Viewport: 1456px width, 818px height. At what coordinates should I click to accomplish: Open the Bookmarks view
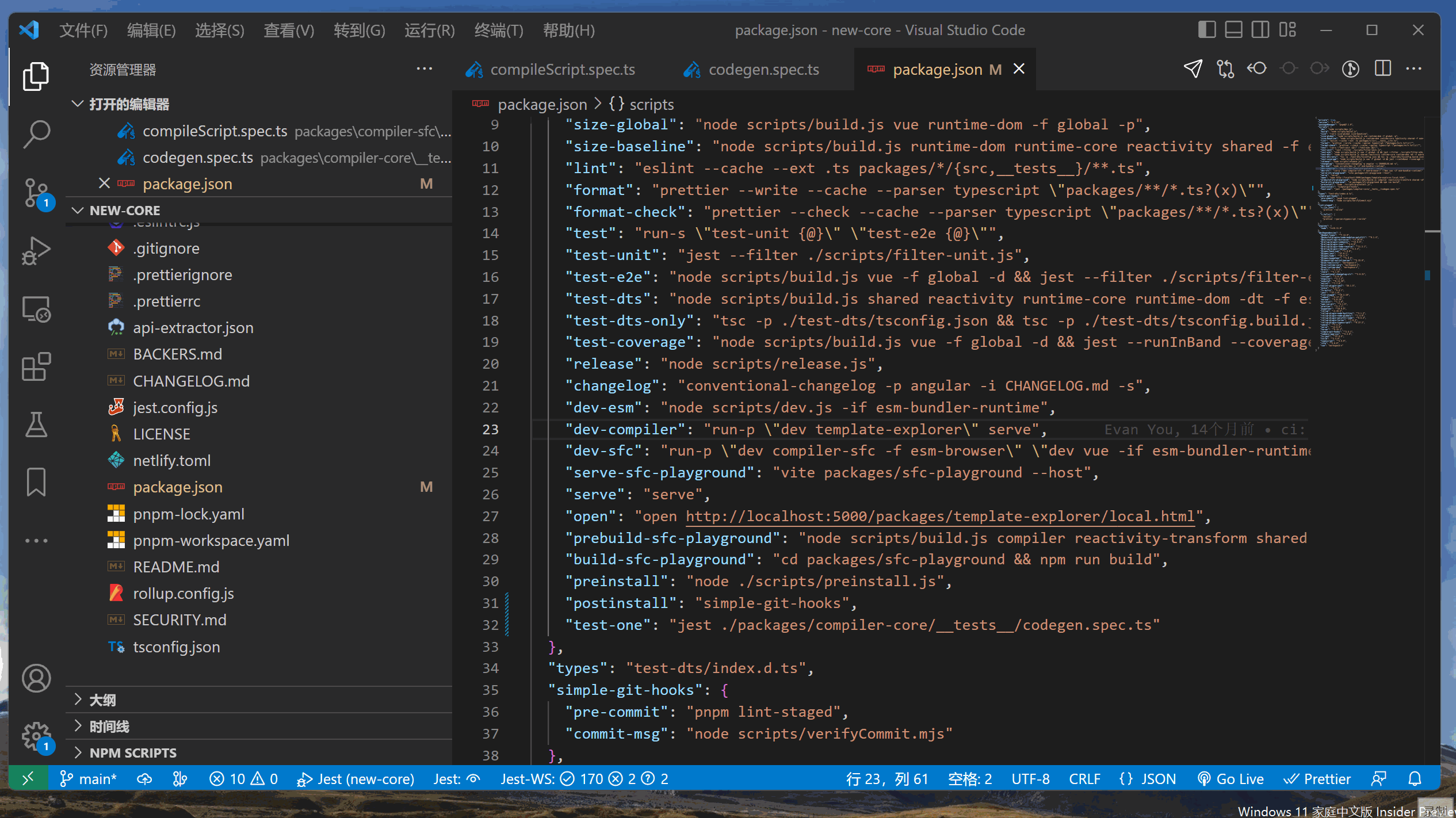tap(36, 482)
